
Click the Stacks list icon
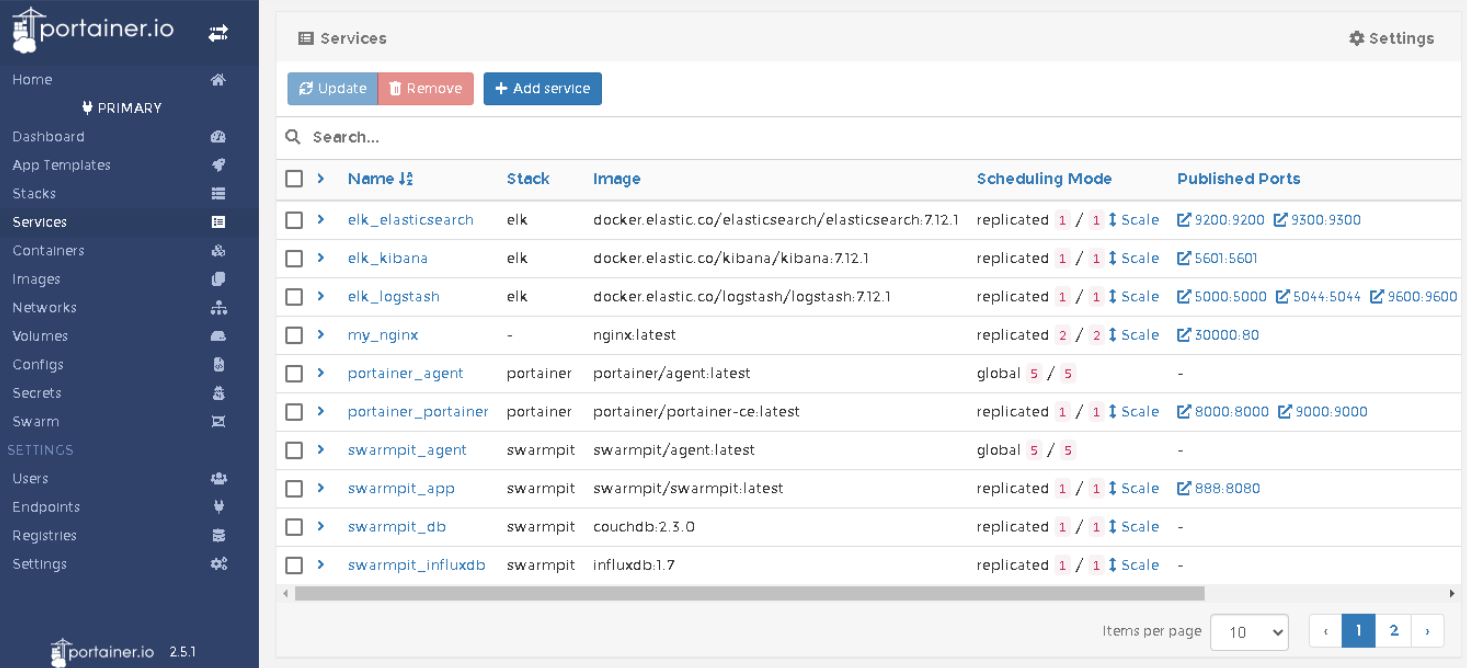click(x=218, y=194)
